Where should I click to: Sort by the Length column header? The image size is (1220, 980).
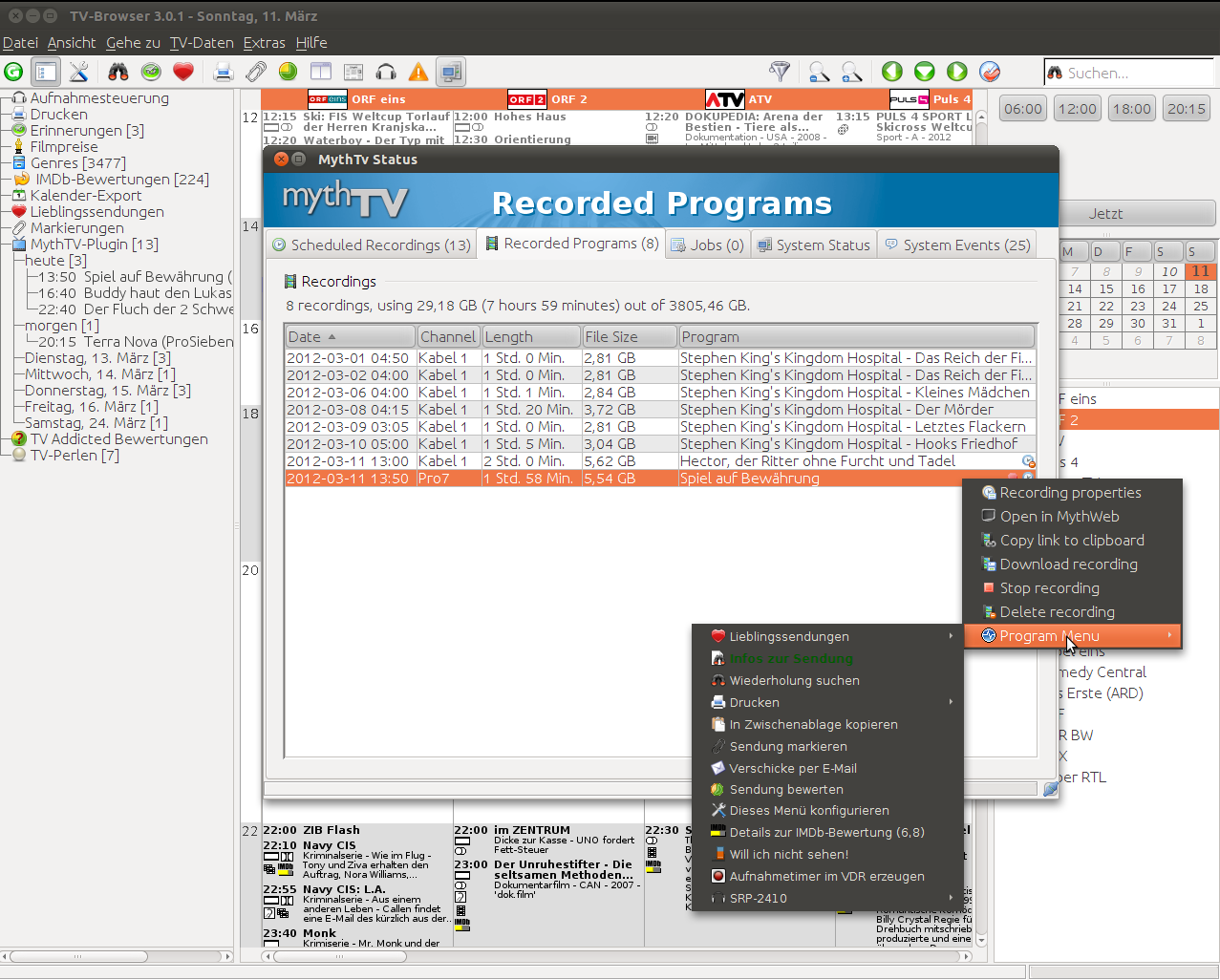[x=531, y=337]
